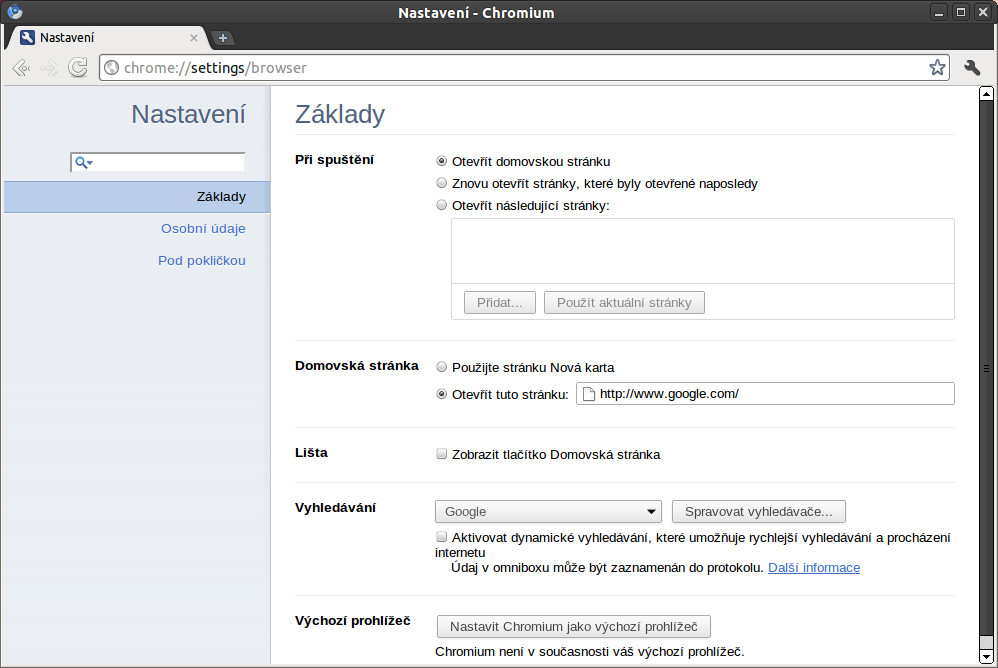Image resolution: width=998 pixels, height=668 pixels.
Task: Open the wrench menu icon
Action: 972,67
